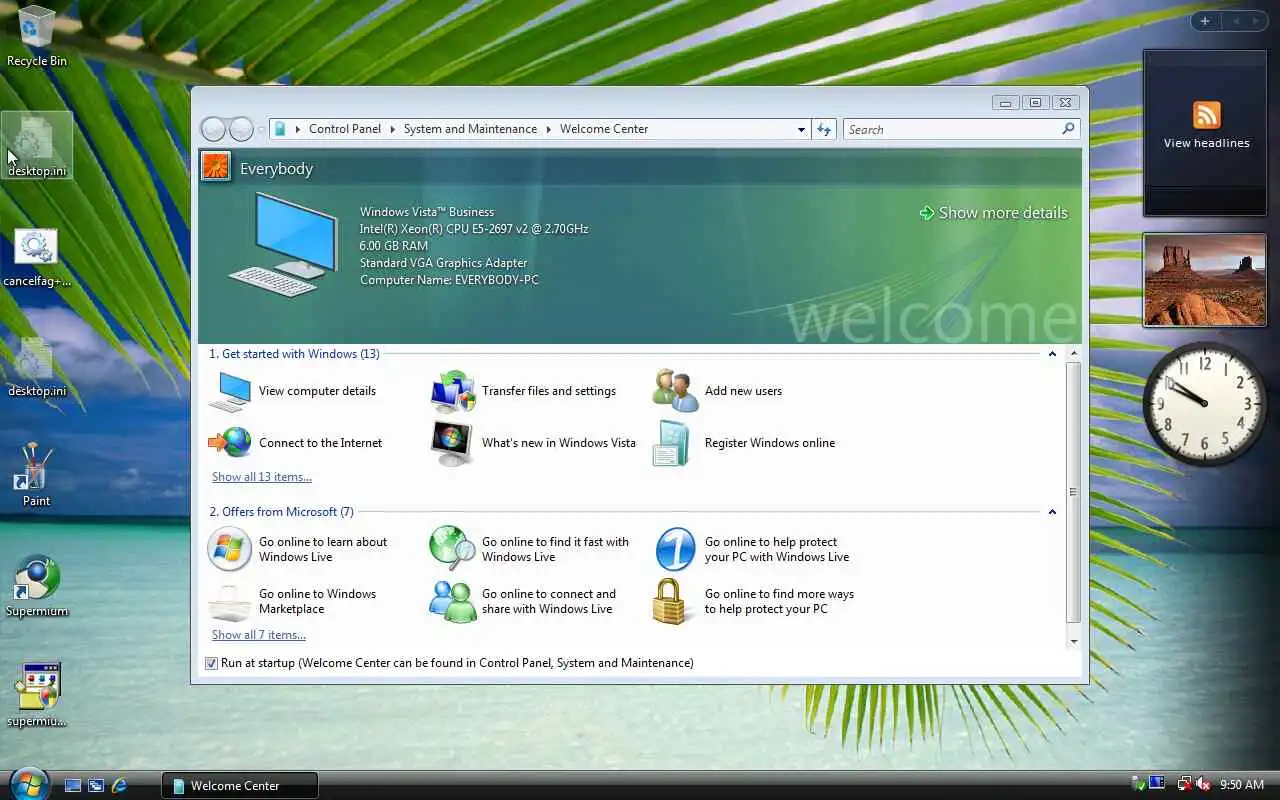Select the Supermium desktop shortcut

(37, 586)
